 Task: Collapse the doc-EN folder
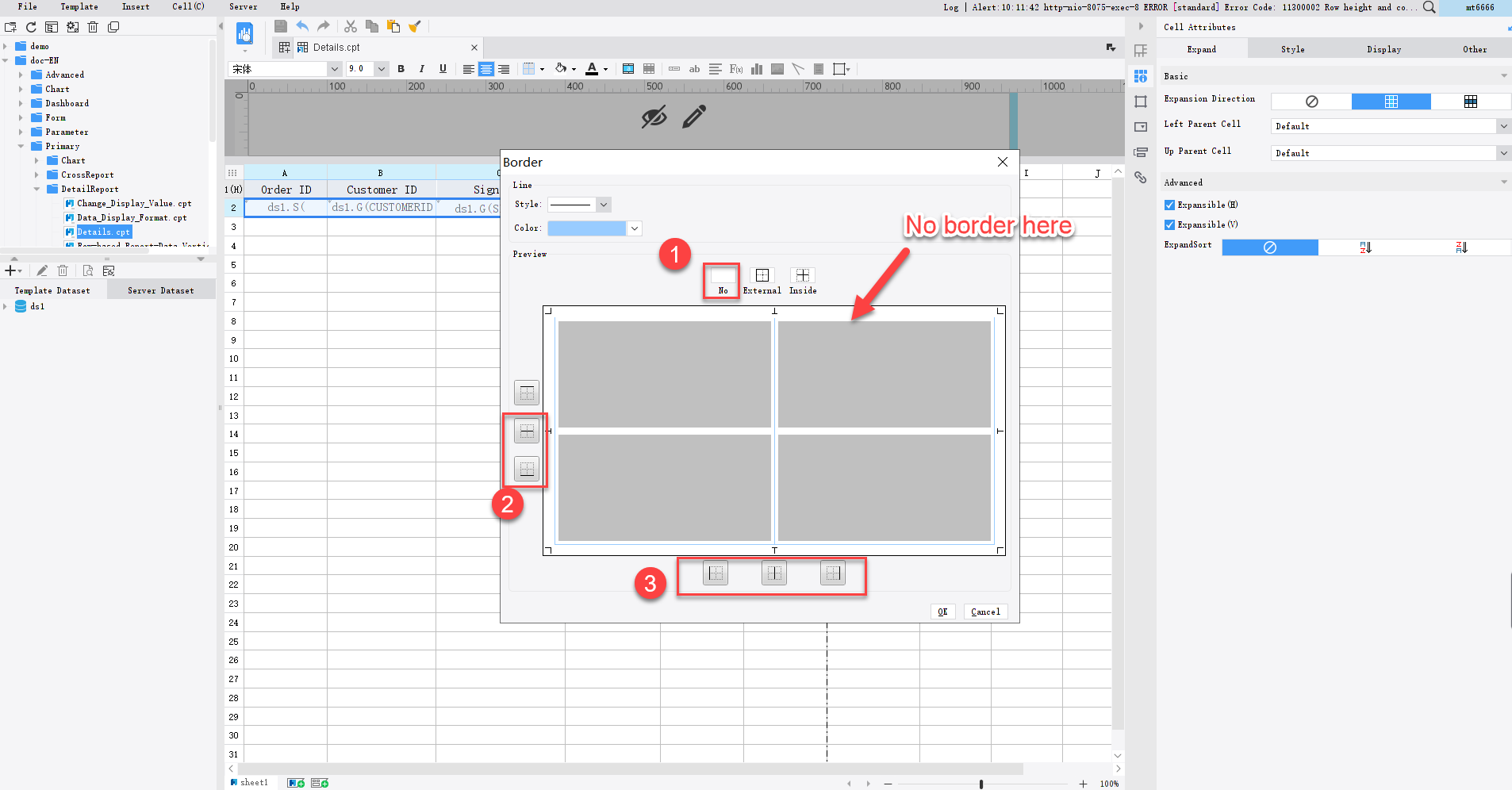[6, 60]
